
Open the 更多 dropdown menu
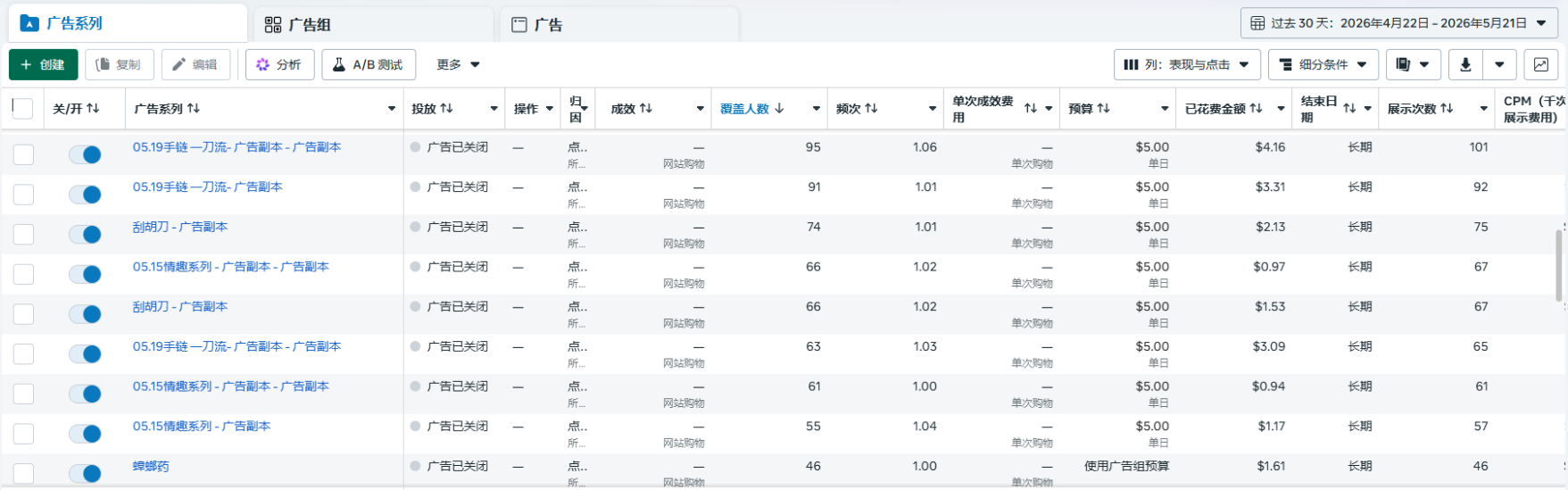tap(458, 64)
